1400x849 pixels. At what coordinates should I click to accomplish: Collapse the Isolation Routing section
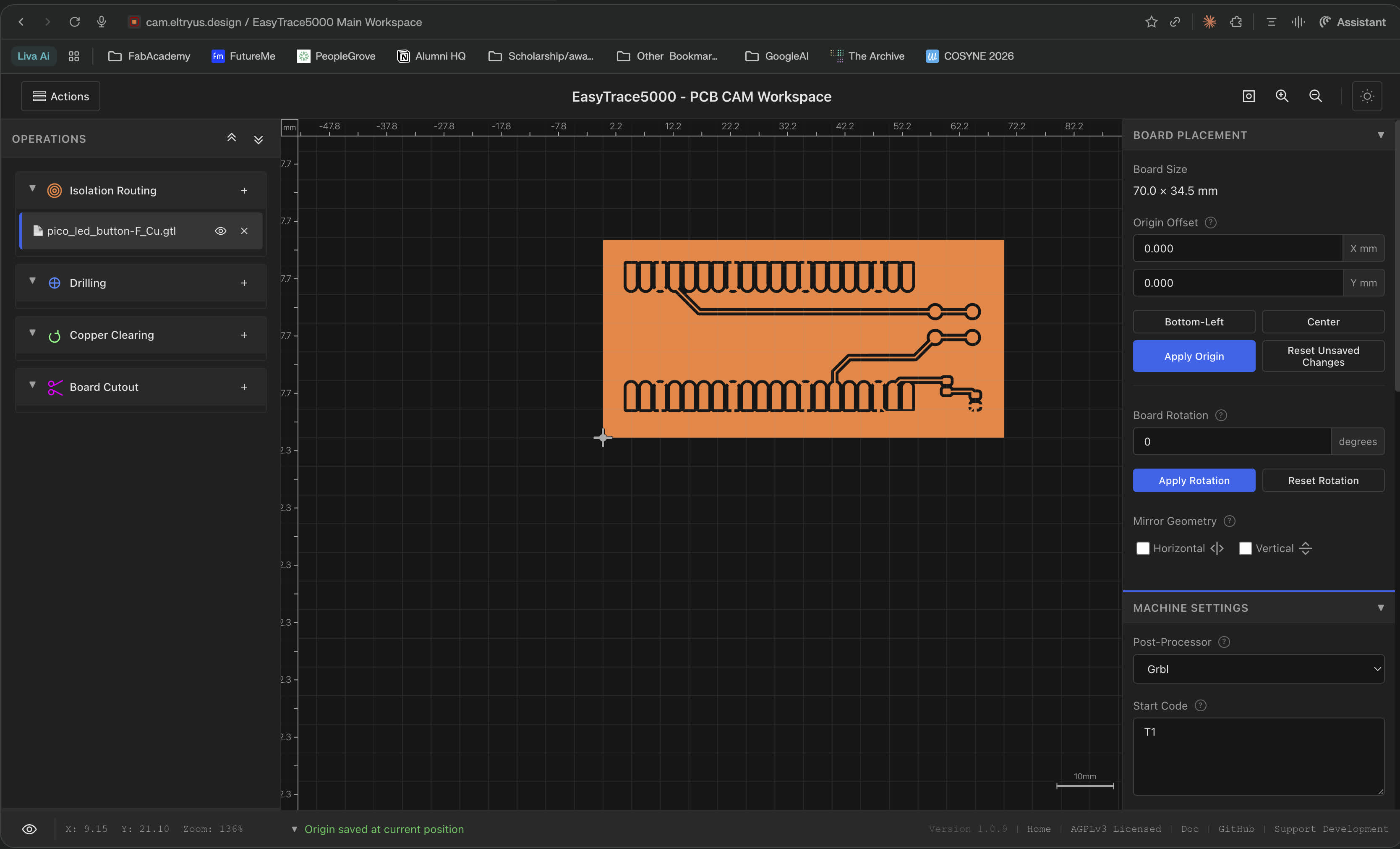coord(32,190)
